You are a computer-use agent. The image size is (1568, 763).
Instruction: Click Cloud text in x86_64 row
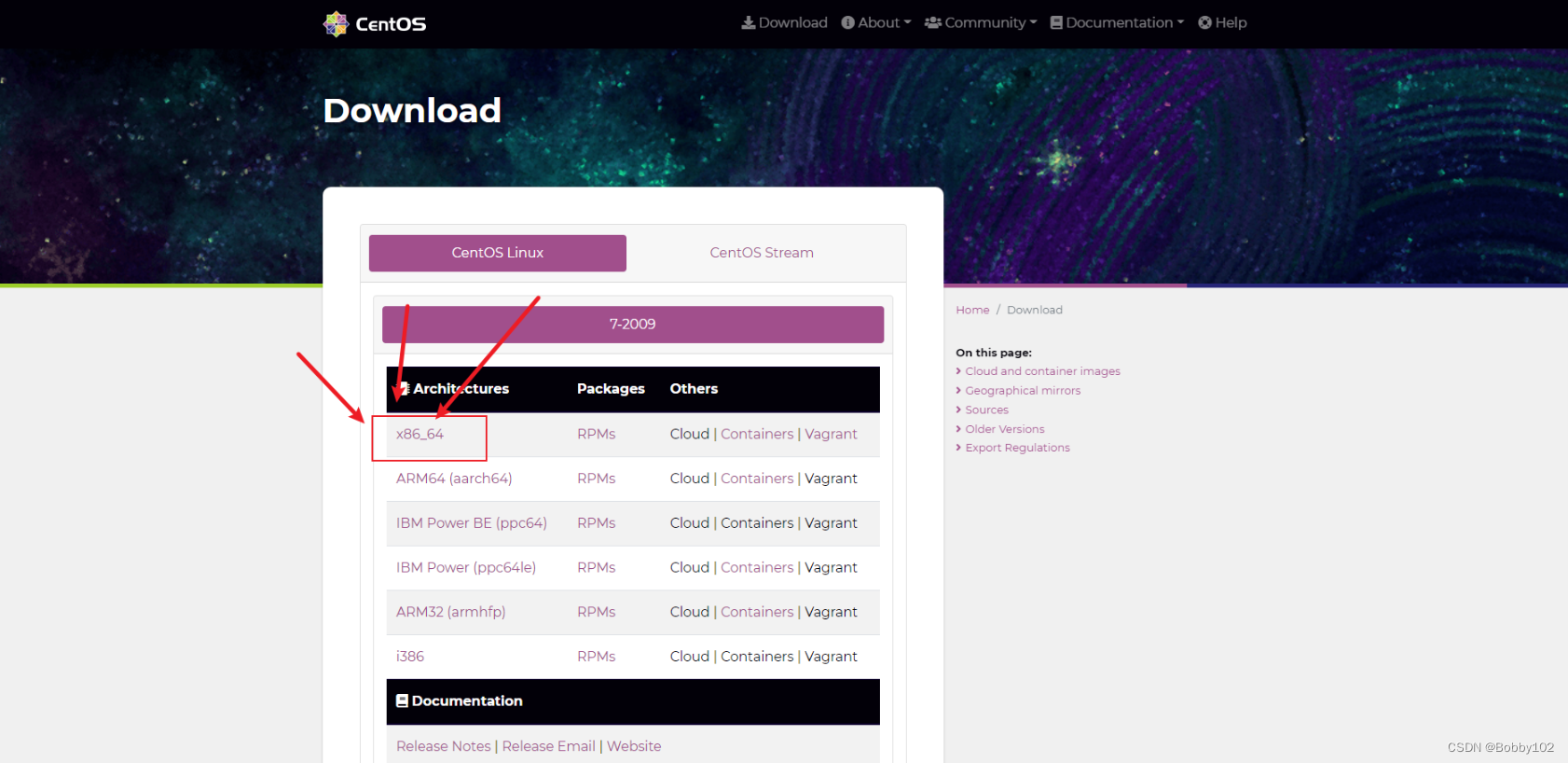(690, 434)
